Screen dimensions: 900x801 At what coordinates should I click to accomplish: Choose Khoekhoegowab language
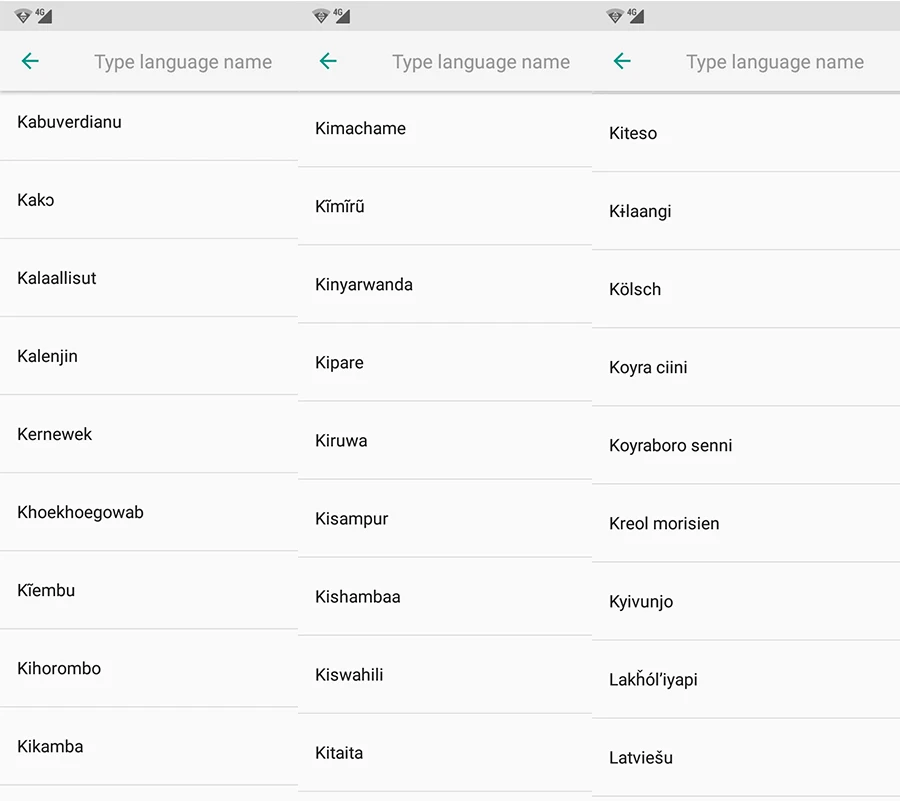pyautogui.click(x=149, y=512)
